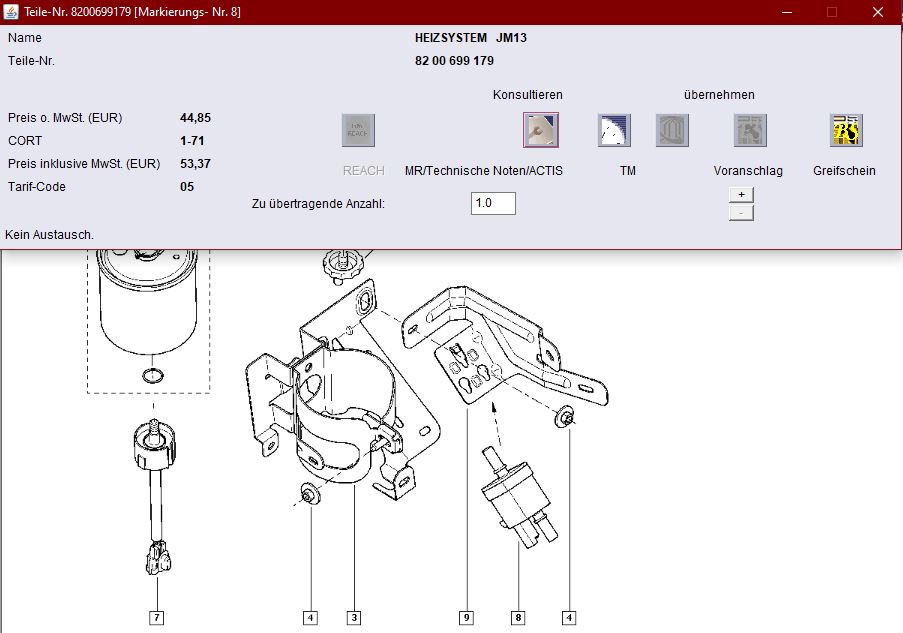903x633 pixels.
Task: Select callout number 7 in diagram
Action: (157, 617)
